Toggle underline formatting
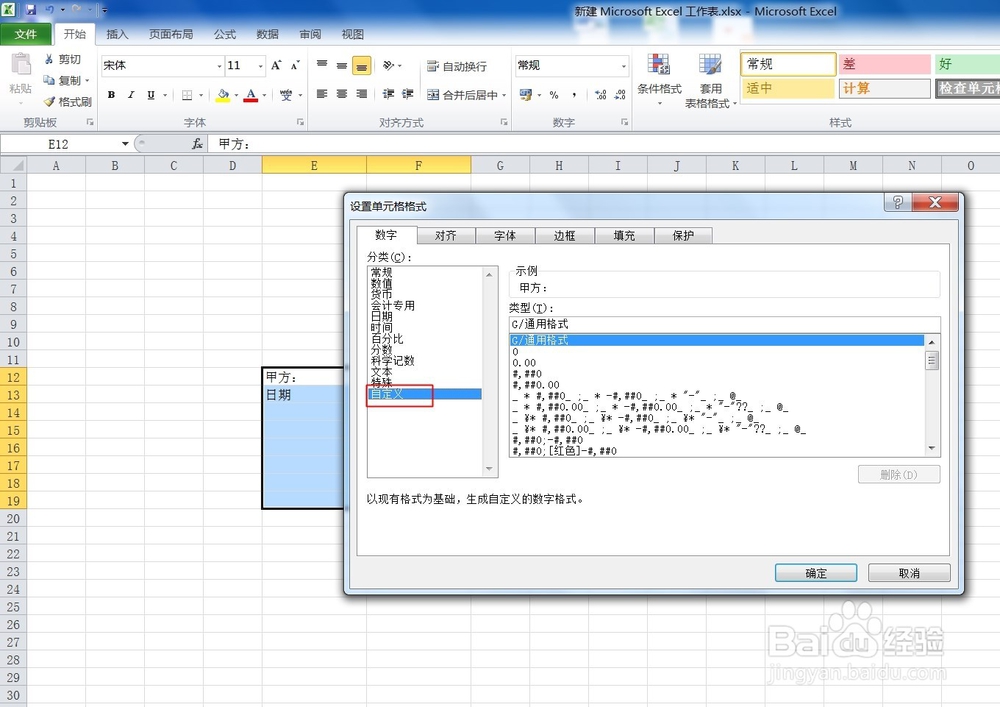The image size is (1000, 707). coord(151,95)
